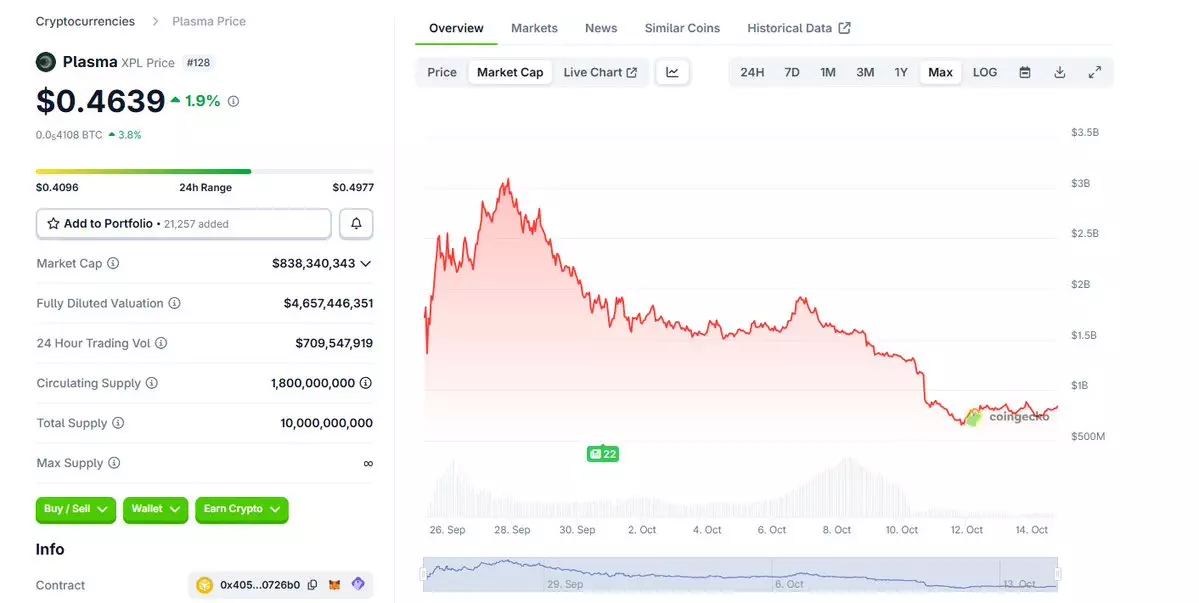Expand chart to fullscreen

[x=1095, y=72]
